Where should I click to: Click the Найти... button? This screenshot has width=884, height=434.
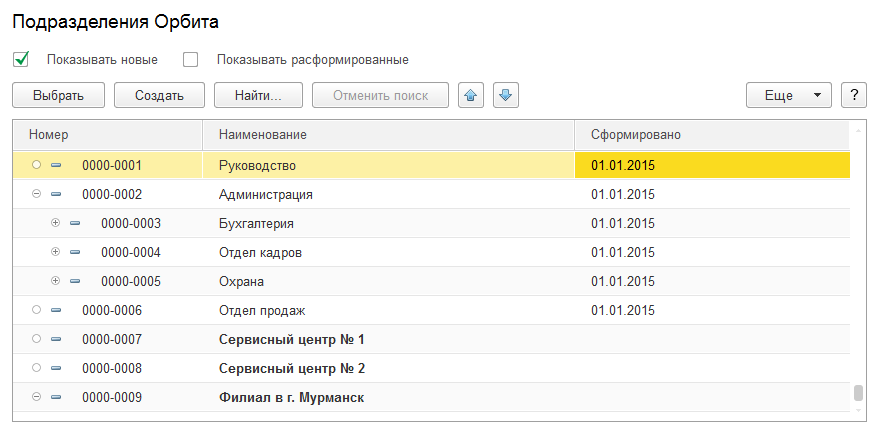point(258,95)
